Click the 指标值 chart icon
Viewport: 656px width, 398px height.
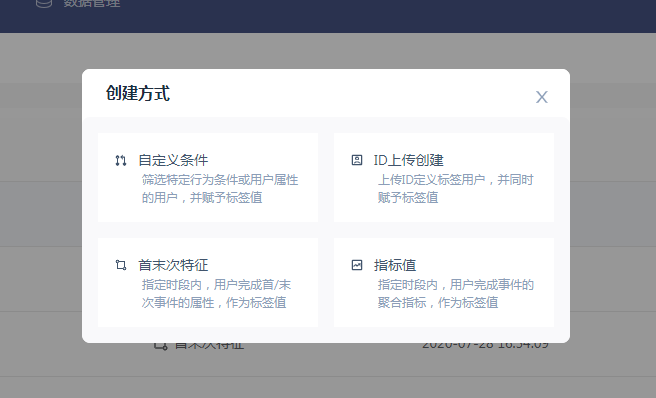click(x=357, y=265)
